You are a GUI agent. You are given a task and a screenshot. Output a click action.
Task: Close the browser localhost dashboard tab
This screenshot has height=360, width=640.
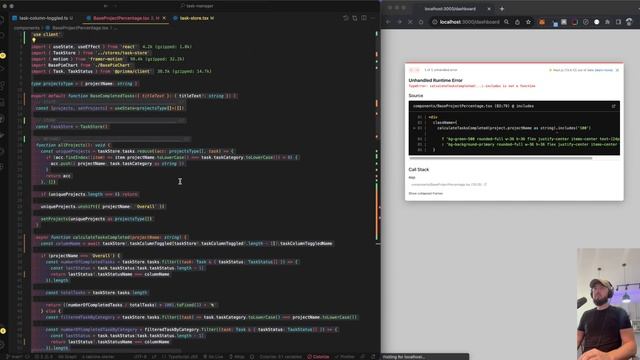click(x=489, y=9)
